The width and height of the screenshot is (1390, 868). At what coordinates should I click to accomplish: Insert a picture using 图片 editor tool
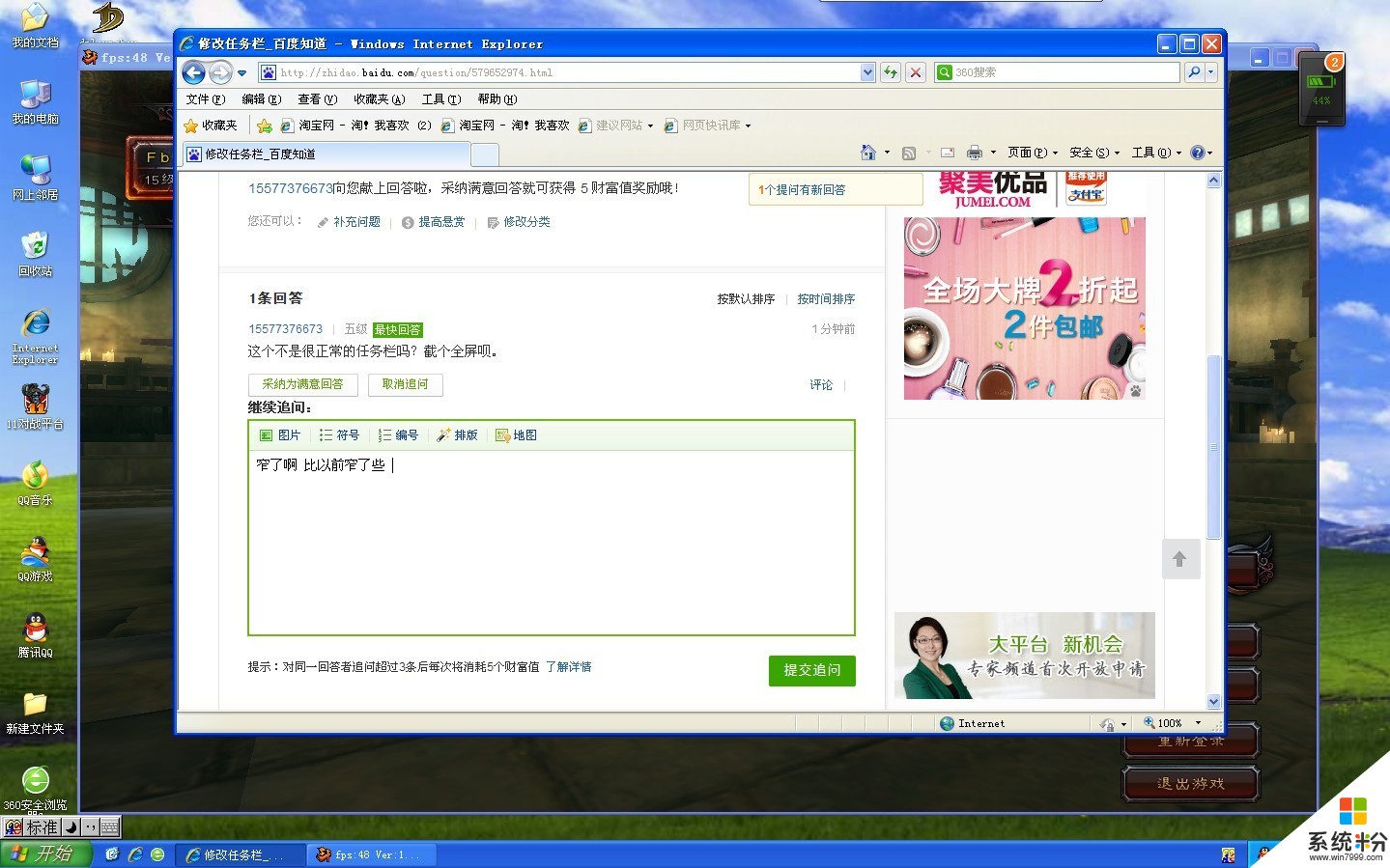pyautogui.click(x=280, y=435)
